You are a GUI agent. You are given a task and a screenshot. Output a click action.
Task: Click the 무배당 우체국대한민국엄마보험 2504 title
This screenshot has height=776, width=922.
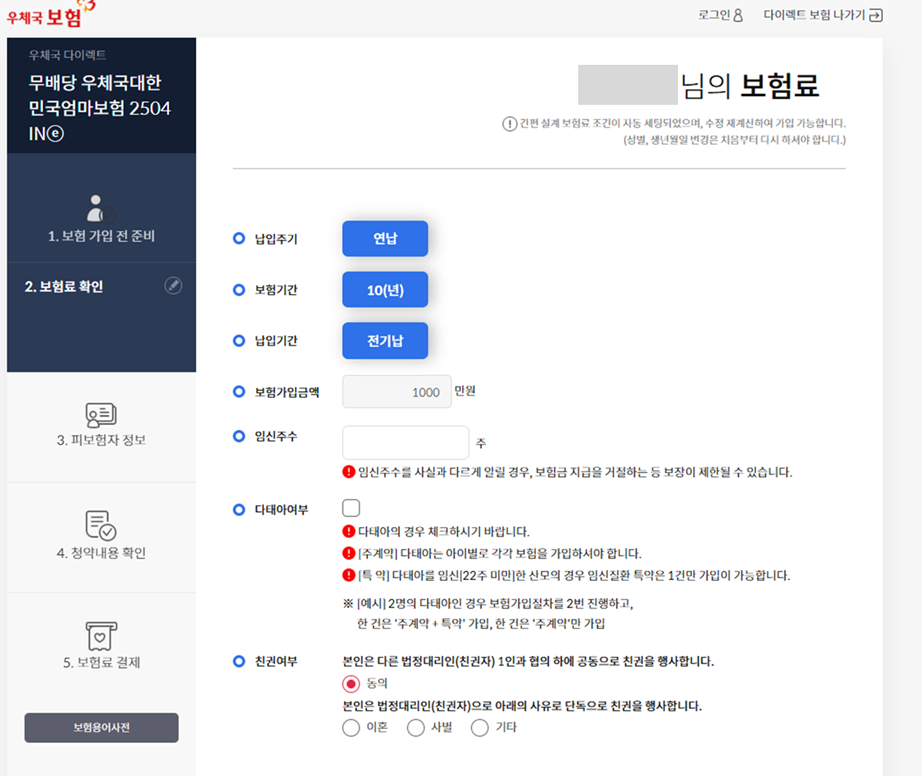coord(100,108)
